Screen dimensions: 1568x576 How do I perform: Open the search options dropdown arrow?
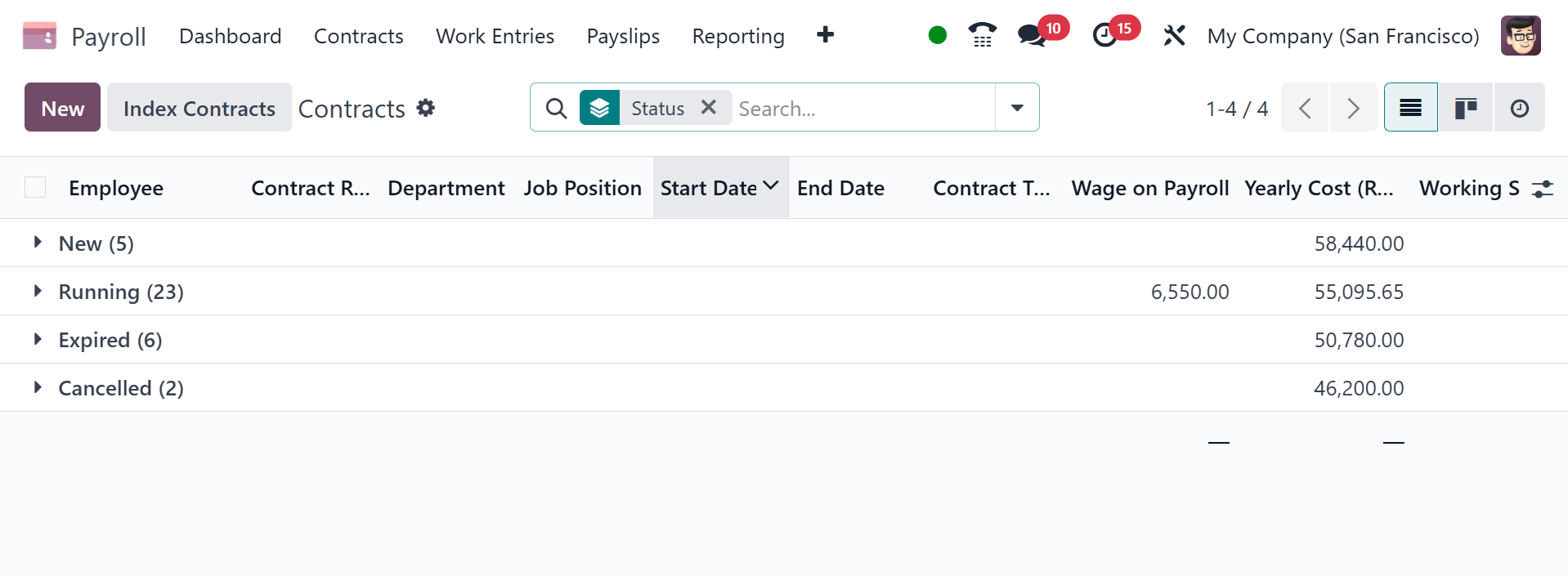(1017, 108)
